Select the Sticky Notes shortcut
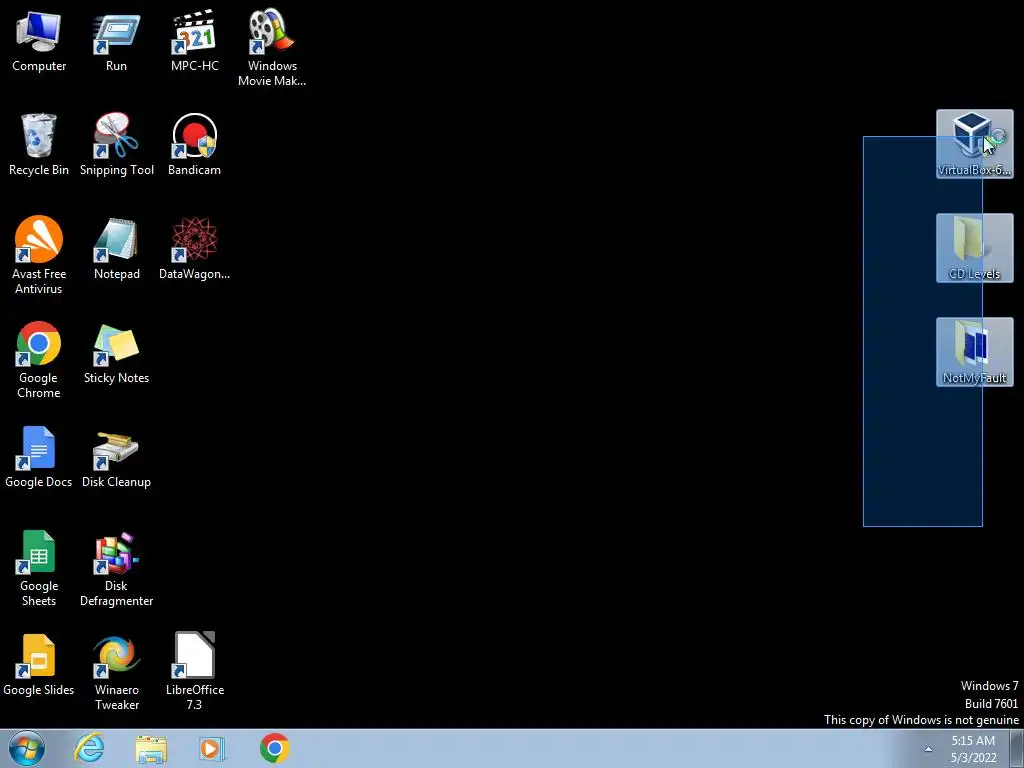The width and height of the screenshot is (1024, 768). coord(116,353)
